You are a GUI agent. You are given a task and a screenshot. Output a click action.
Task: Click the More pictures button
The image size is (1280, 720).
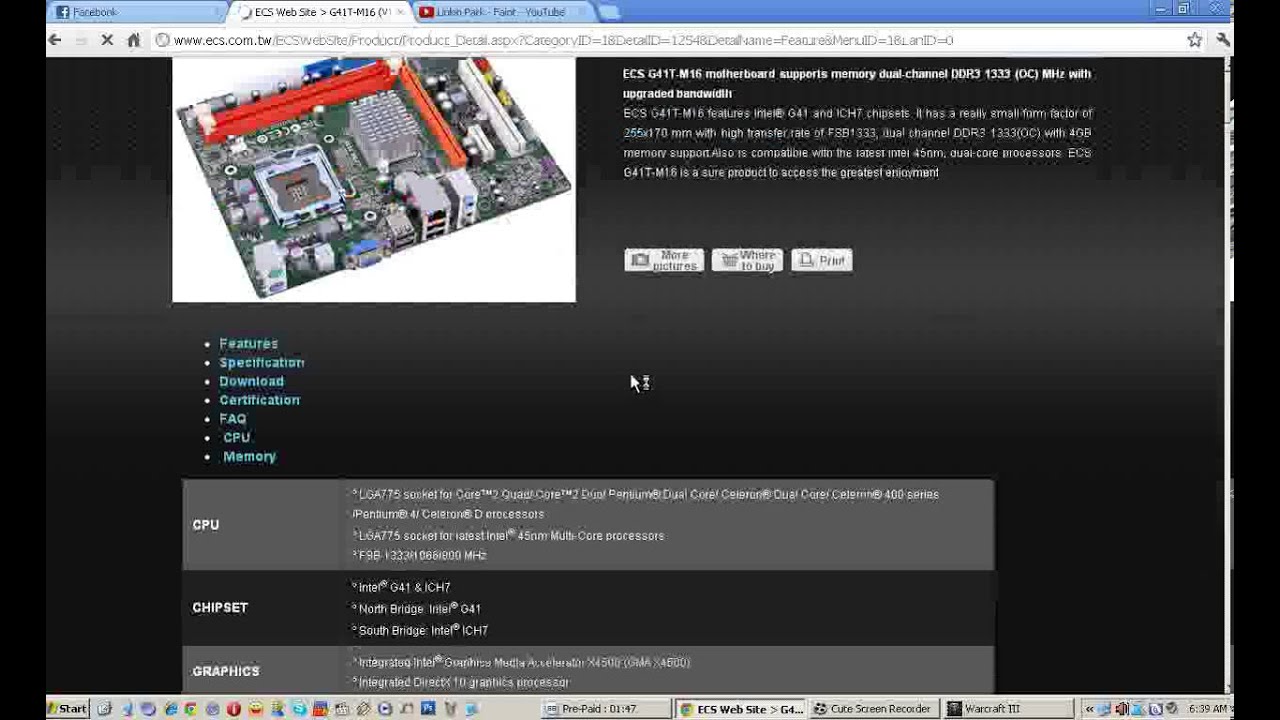[x=664, y=260]
